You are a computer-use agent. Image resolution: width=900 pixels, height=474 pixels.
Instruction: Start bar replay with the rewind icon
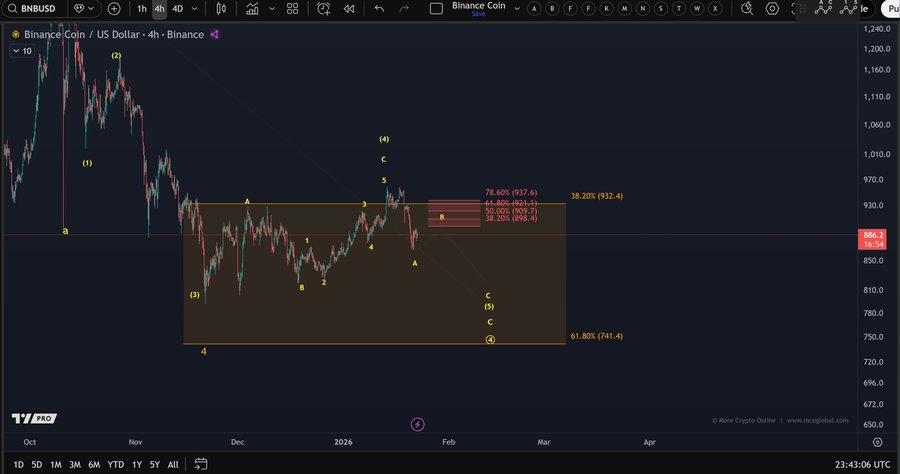349,8
